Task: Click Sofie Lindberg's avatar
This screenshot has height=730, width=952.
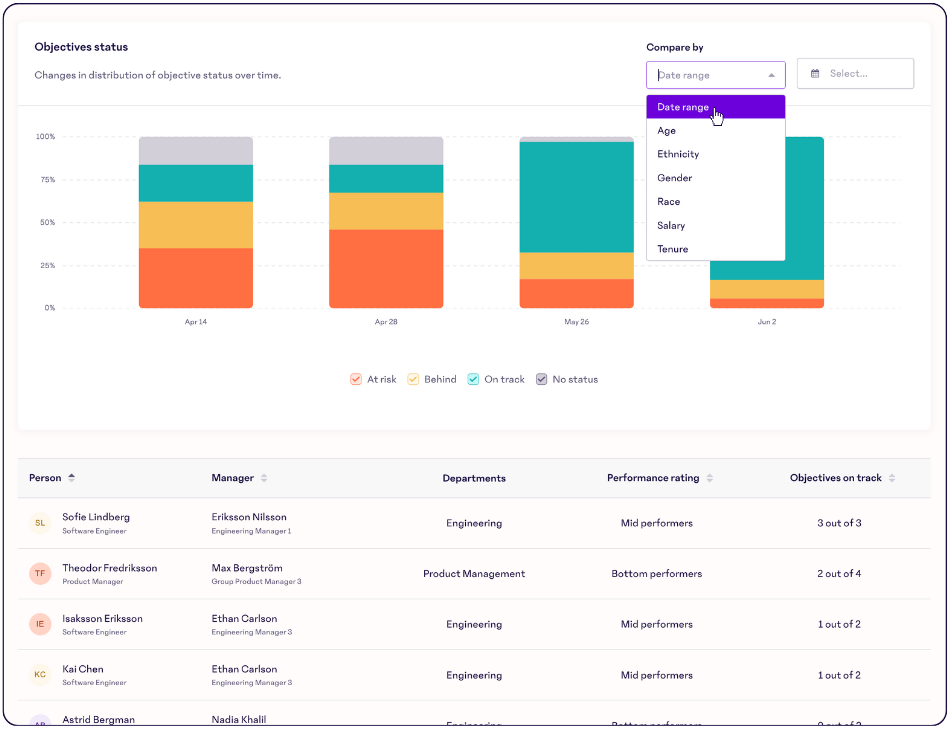Action: coord(40,523)
